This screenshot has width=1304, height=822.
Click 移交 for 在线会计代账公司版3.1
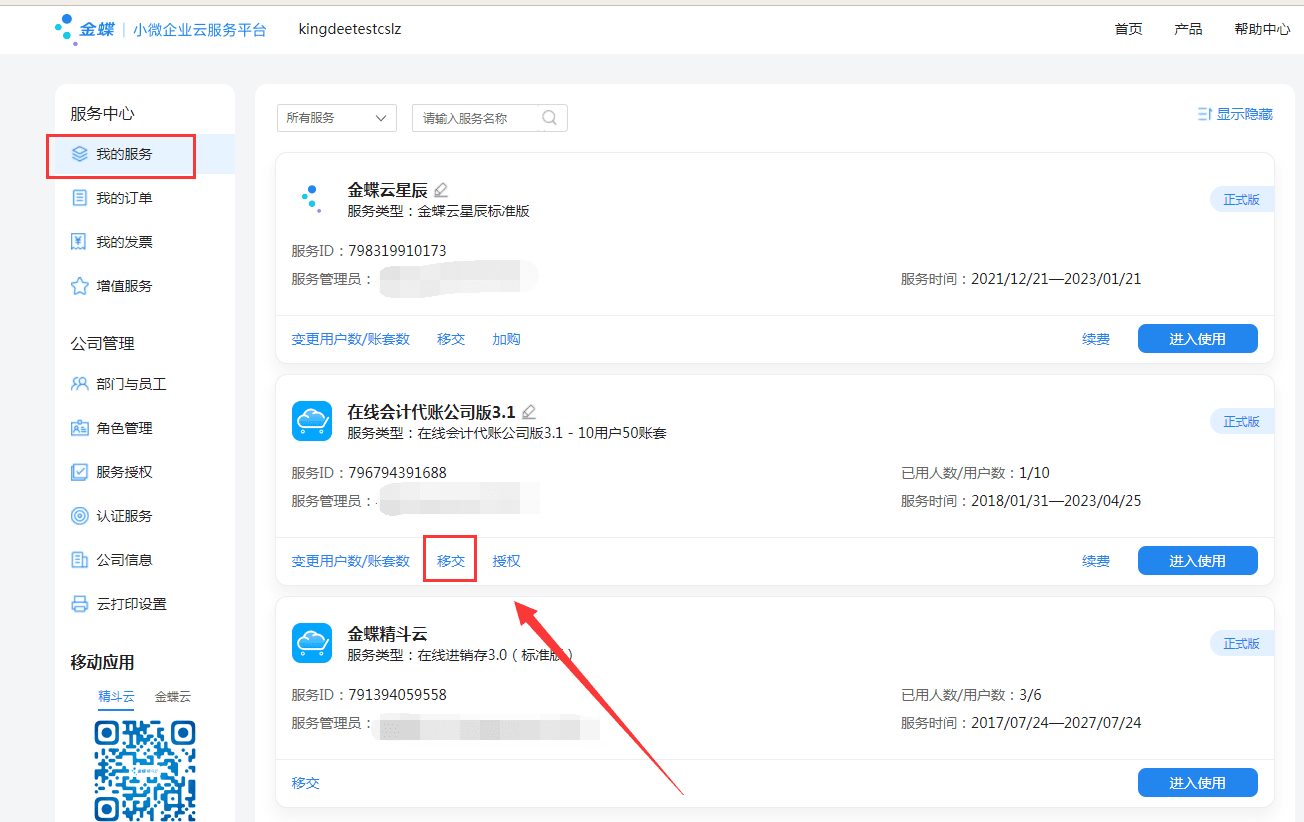tap(451, 561)
